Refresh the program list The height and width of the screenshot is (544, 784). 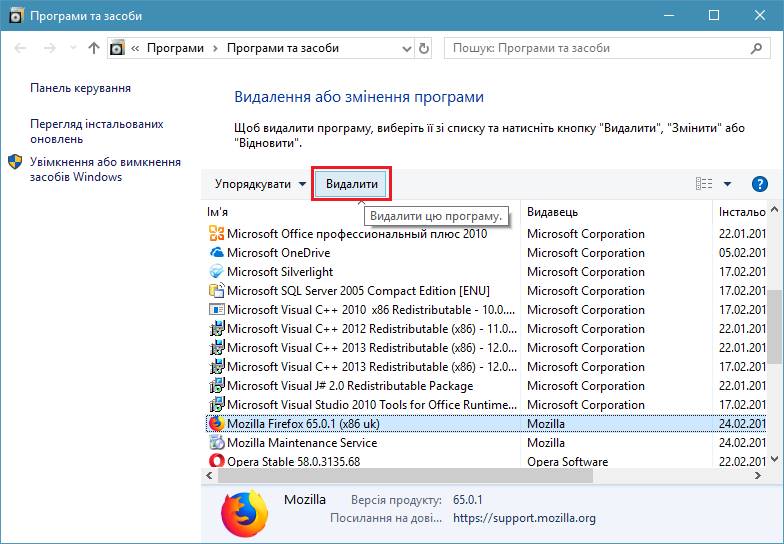pyautogui.click(x=424, y=48)
